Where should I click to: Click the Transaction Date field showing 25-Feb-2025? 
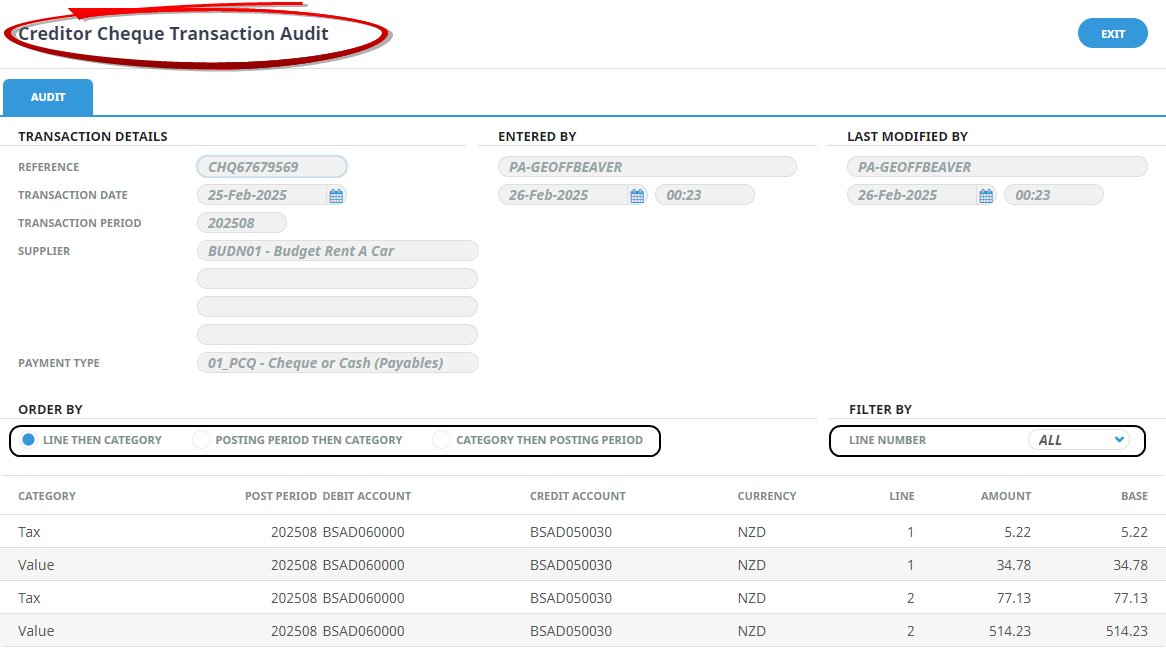coord(260,195)
